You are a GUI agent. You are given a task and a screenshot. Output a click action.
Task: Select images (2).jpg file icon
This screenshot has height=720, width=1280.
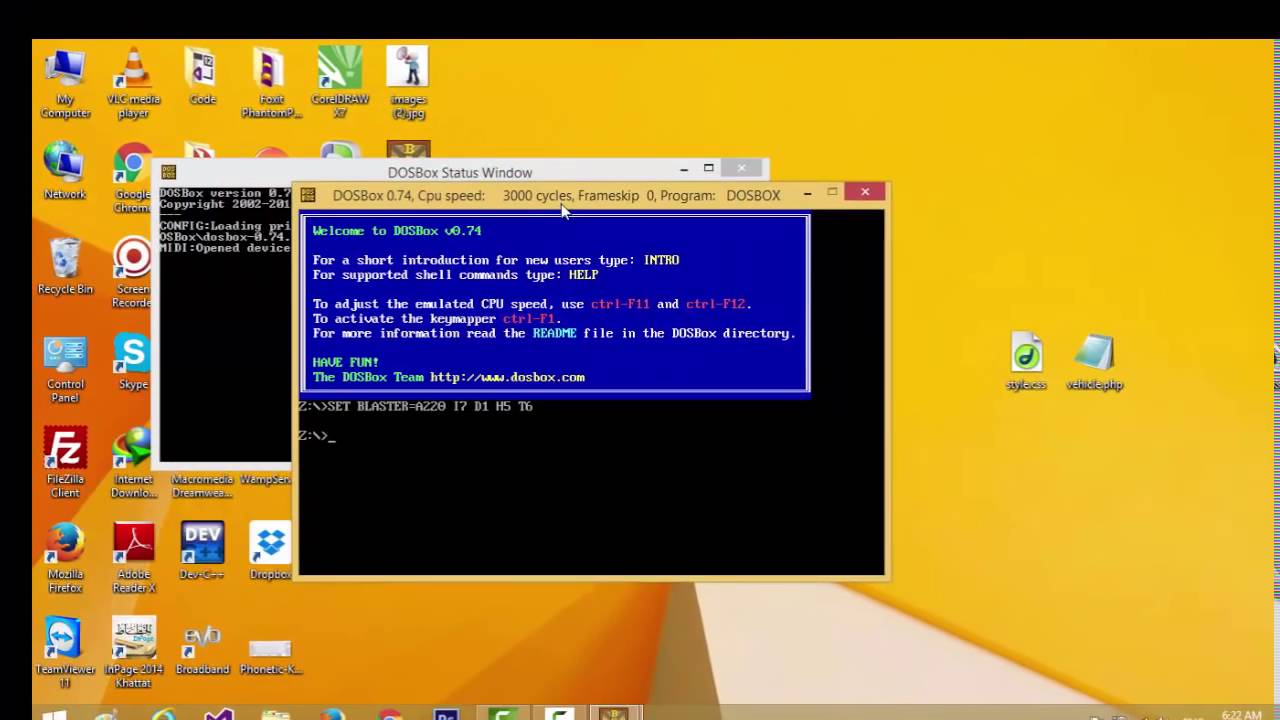(408, 83)
